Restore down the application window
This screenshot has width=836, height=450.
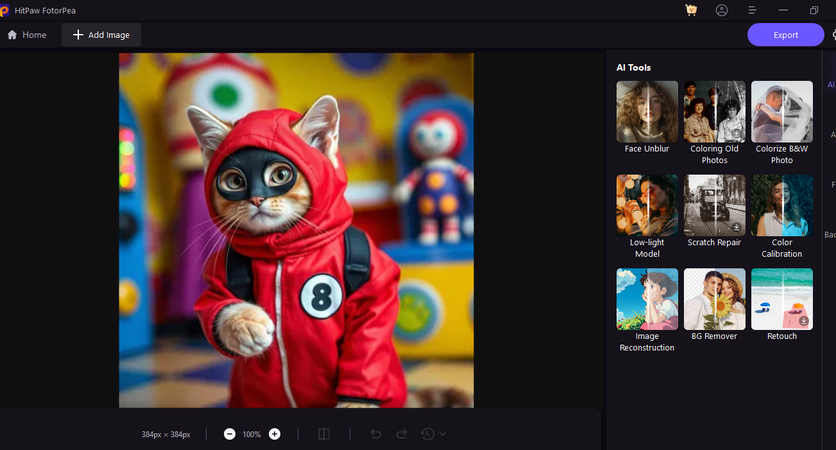click(814, 10)
